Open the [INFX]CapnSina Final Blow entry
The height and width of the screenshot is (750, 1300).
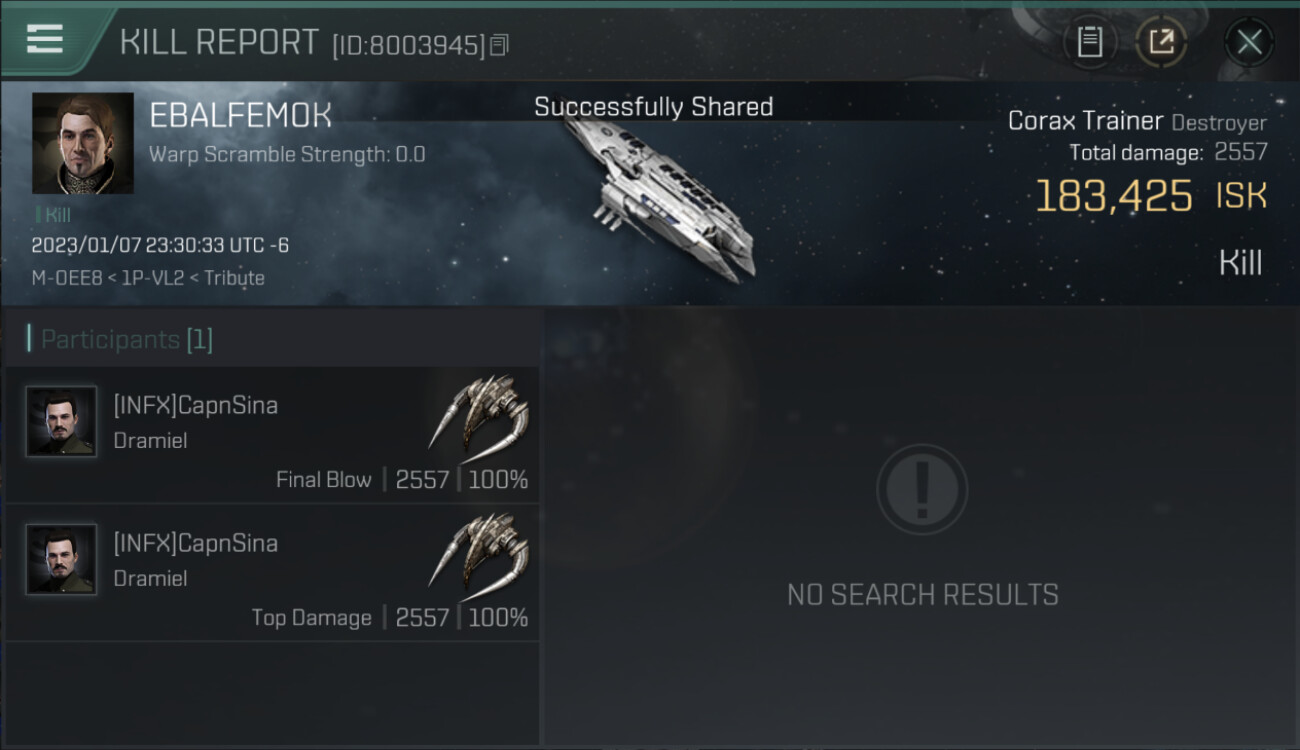(x=272, y=435)
